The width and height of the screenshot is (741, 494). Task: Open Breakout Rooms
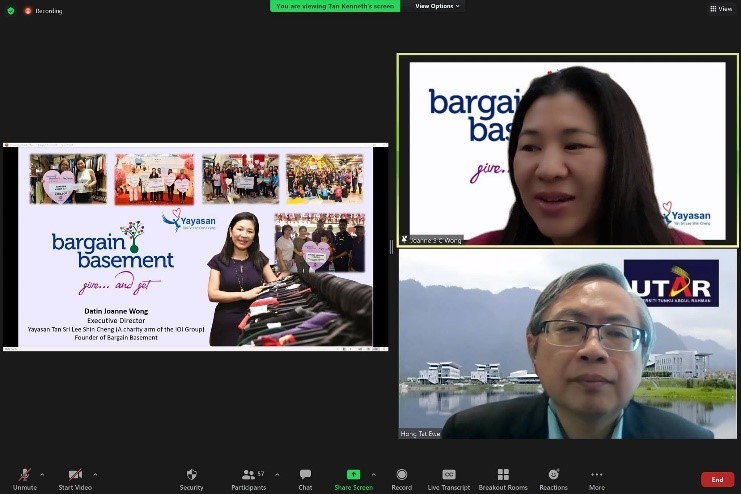(503, 479)
